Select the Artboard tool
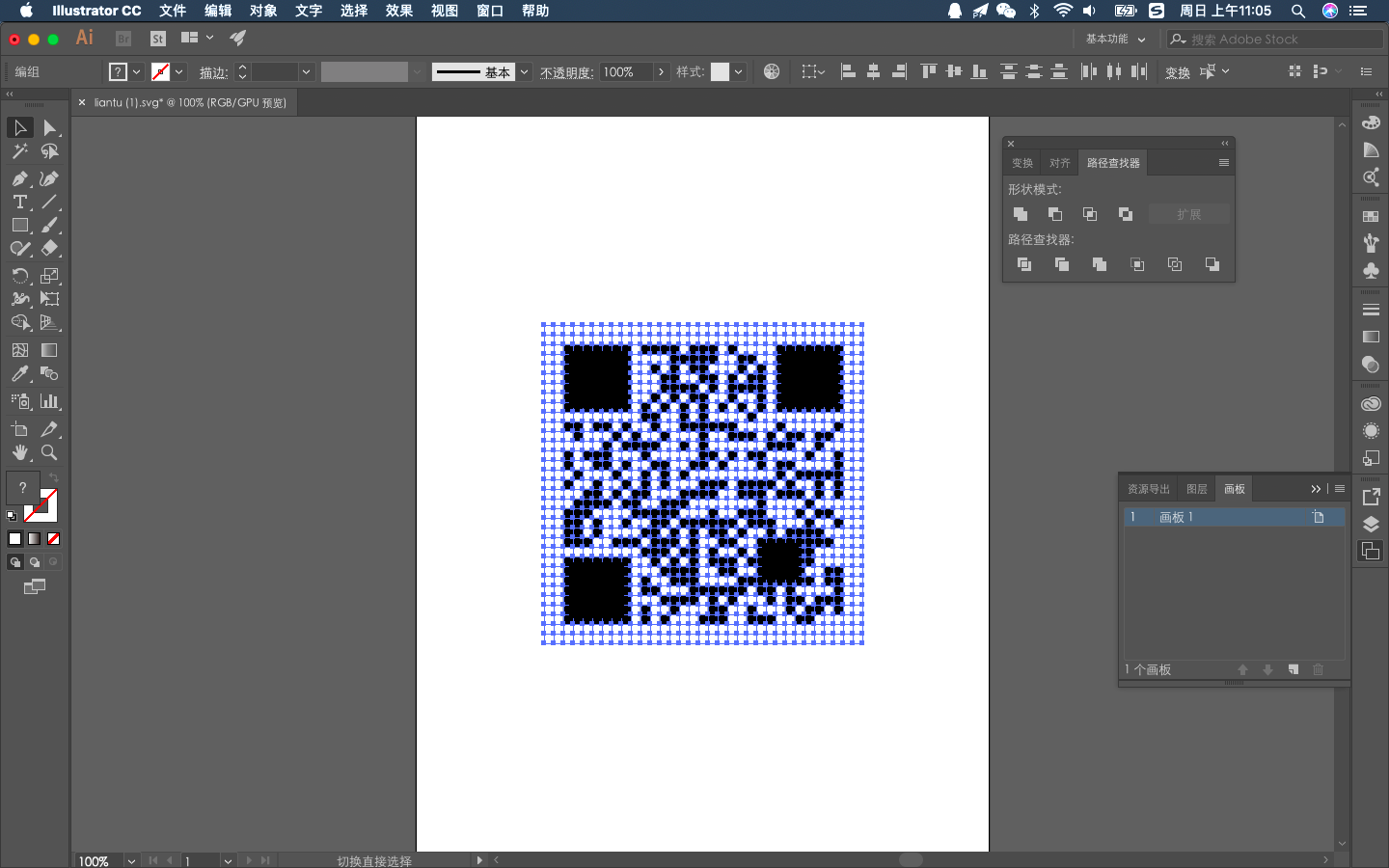1389x868 pixels. [x=19, y=429]
